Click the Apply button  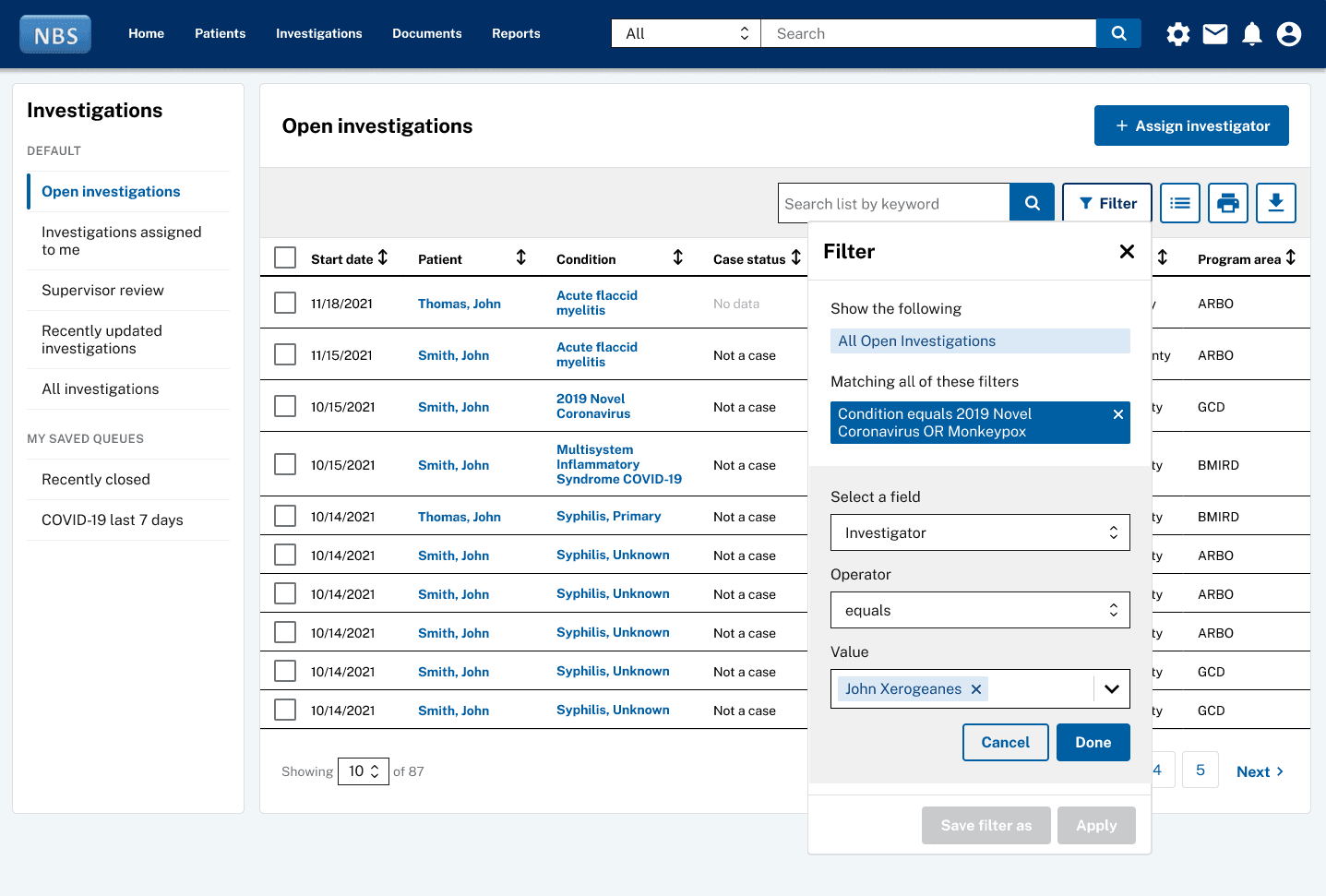pos(1096,825)
